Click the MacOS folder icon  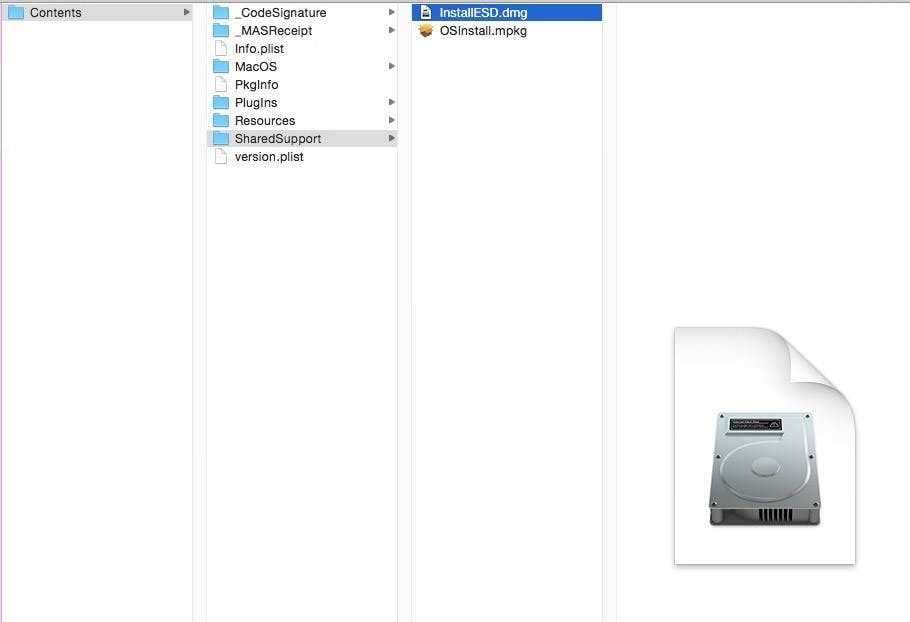pyautogui.click(x=221, y=66)
